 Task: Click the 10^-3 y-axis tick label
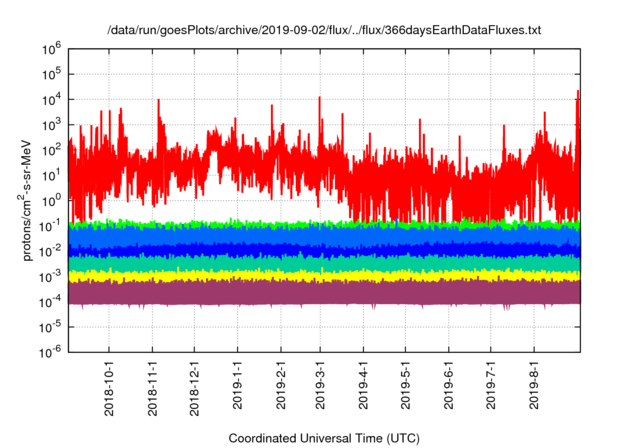[x=51, y=277]
